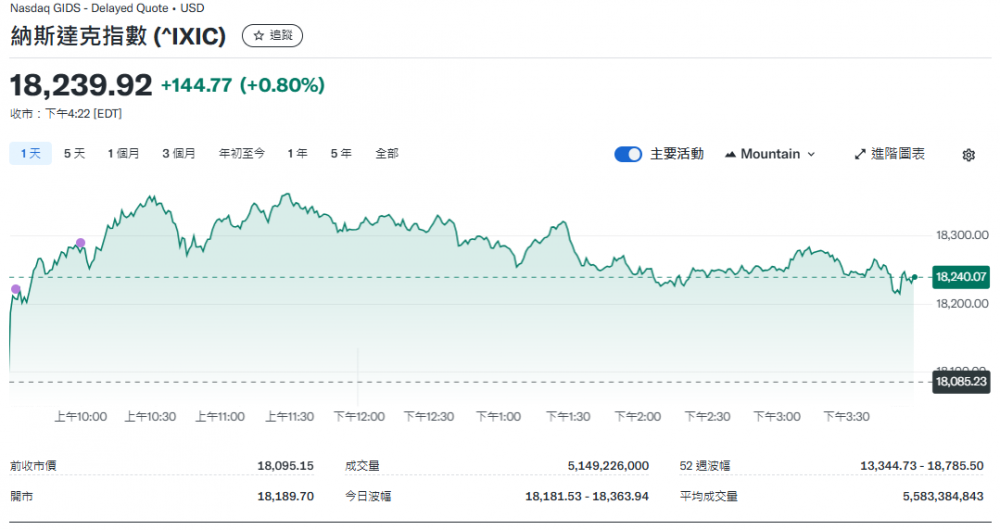Viewport: 1000px width, 530px height.
Task: Click the 18,085.23 previous close price label
Action: point(960,381)
